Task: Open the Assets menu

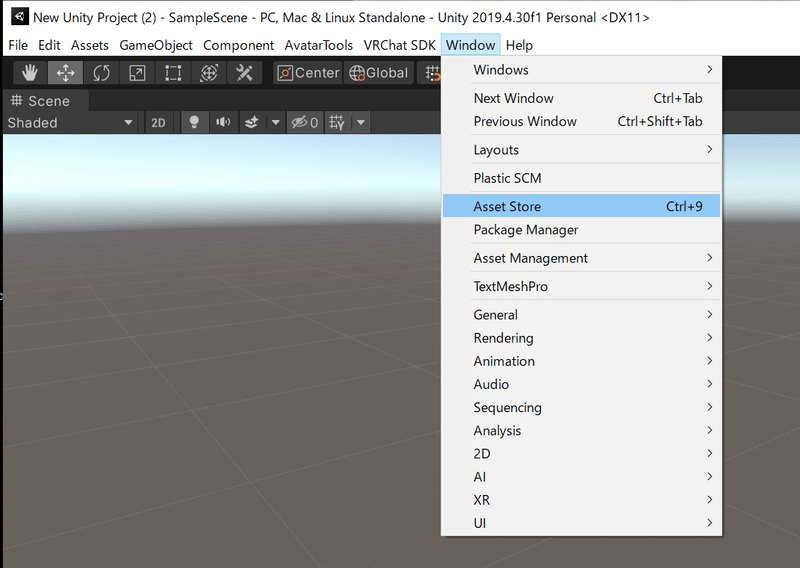Action: pyautogui.click(x=89, y=45)
